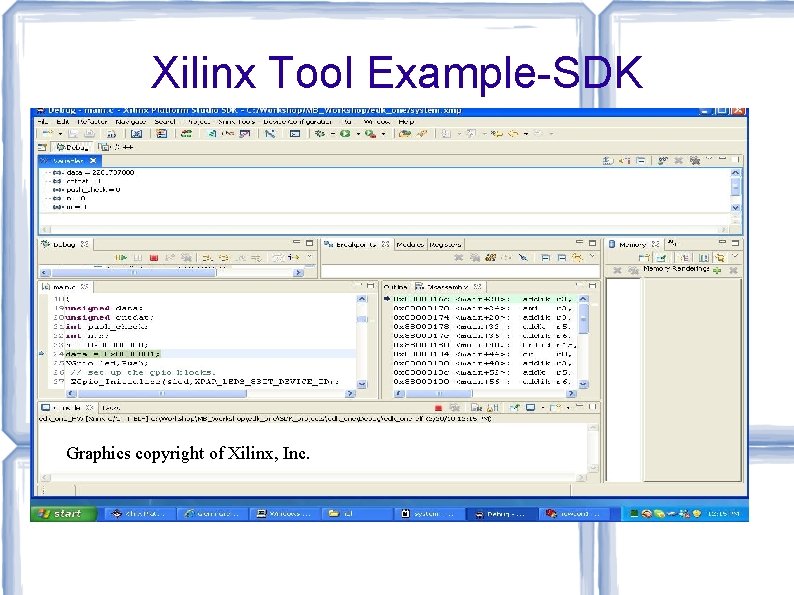The width and height of the screenshot is (794, 595).
Task: Open the dropdown arrow beside External Tools
Action: pyautogui.click(x=383, y=134)
